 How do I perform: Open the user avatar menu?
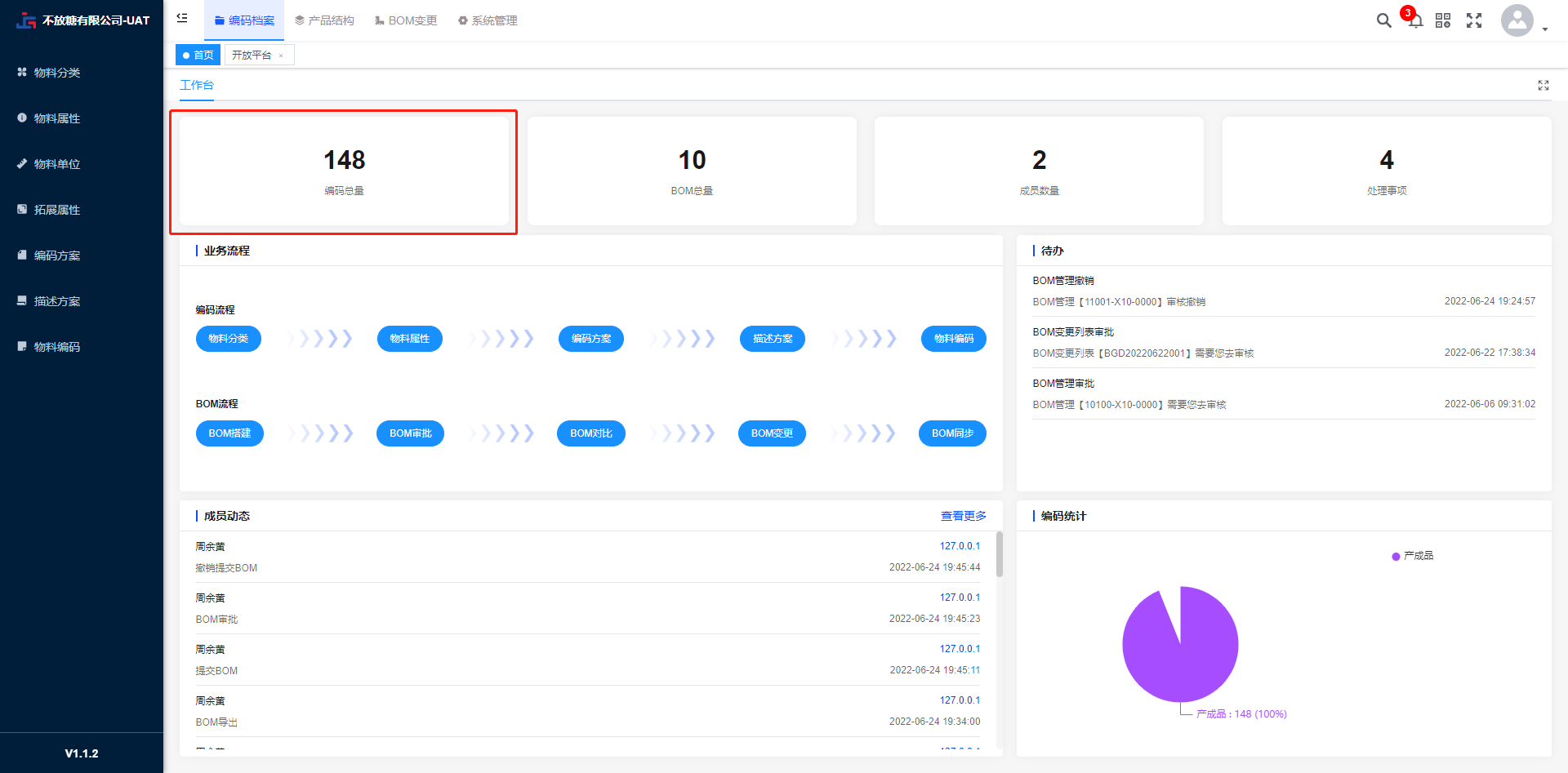coord(1517,20)
